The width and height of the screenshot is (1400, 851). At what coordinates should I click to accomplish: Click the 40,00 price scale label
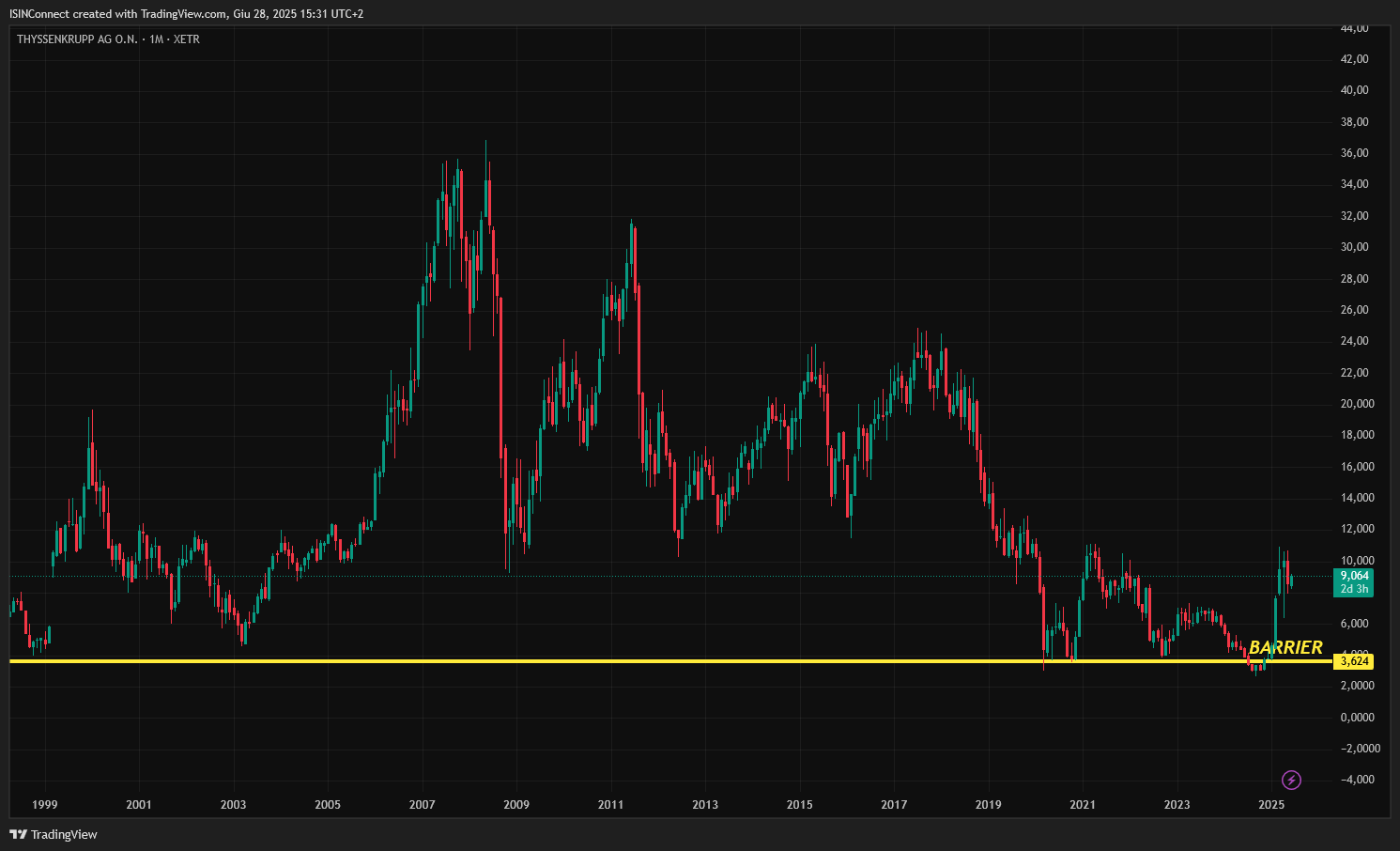coord(1355,90)
